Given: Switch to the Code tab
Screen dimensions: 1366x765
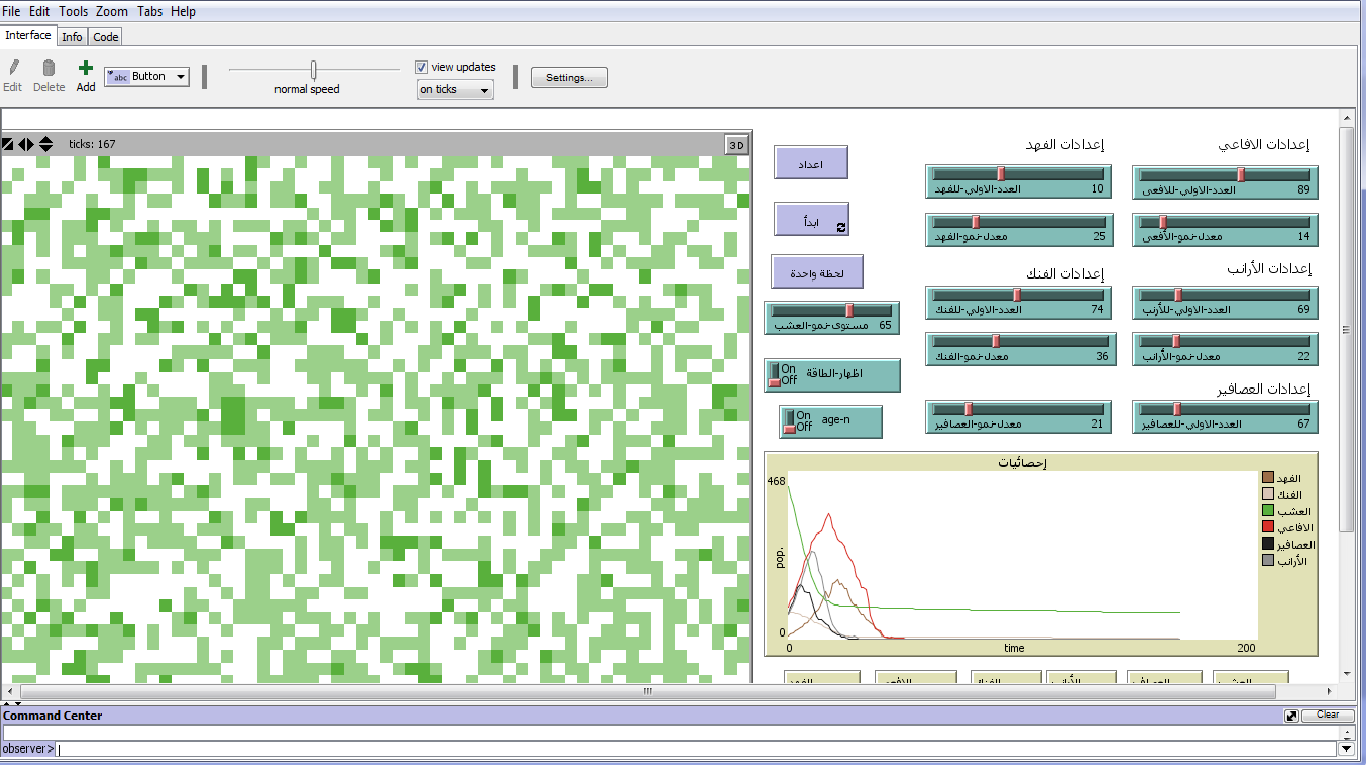Looking at the screenshot, I should click(x=106, y=37).
